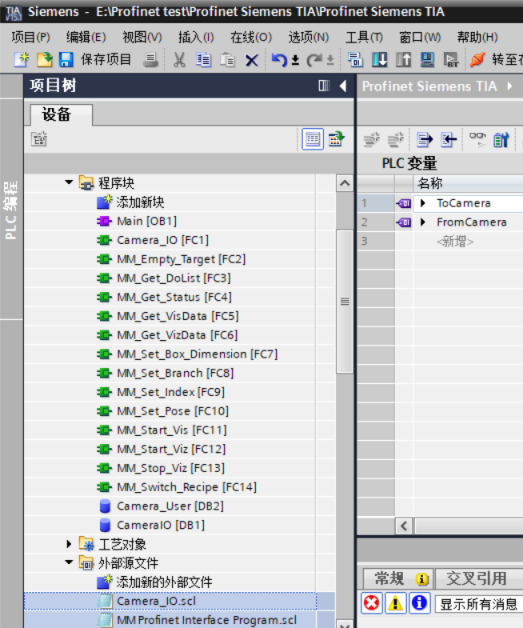Viewport: 523px width, 628px height.
Task: Select Camera_IO [FC1] block
Action: (x=163, y=240)
